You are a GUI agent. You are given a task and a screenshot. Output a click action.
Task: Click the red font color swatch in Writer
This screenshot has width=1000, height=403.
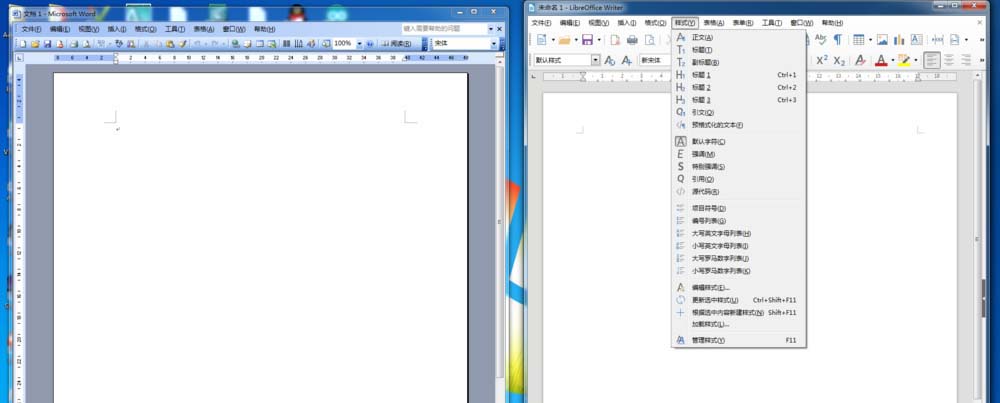tap(881, 60)
